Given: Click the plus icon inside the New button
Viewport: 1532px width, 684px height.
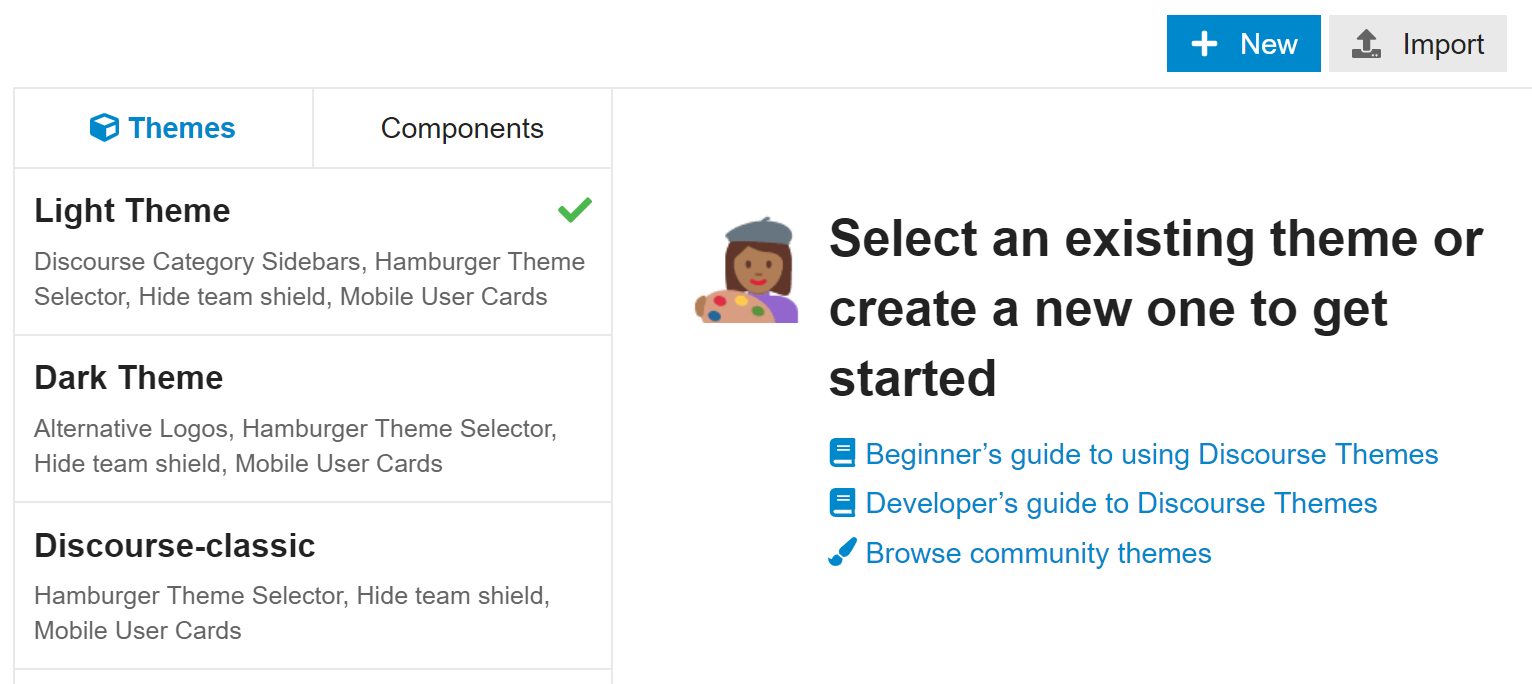Looking at the screenshot, I should click(x=1204, y=43).
